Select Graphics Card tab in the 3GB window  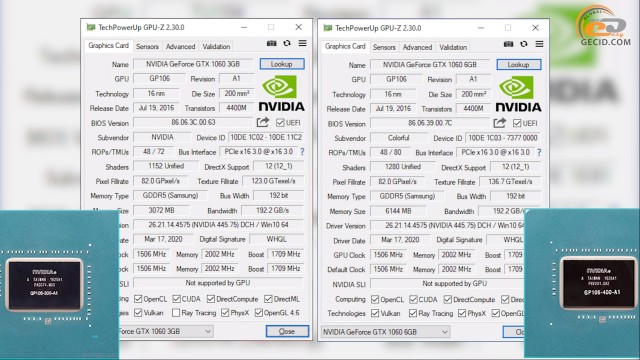(109, 45)
